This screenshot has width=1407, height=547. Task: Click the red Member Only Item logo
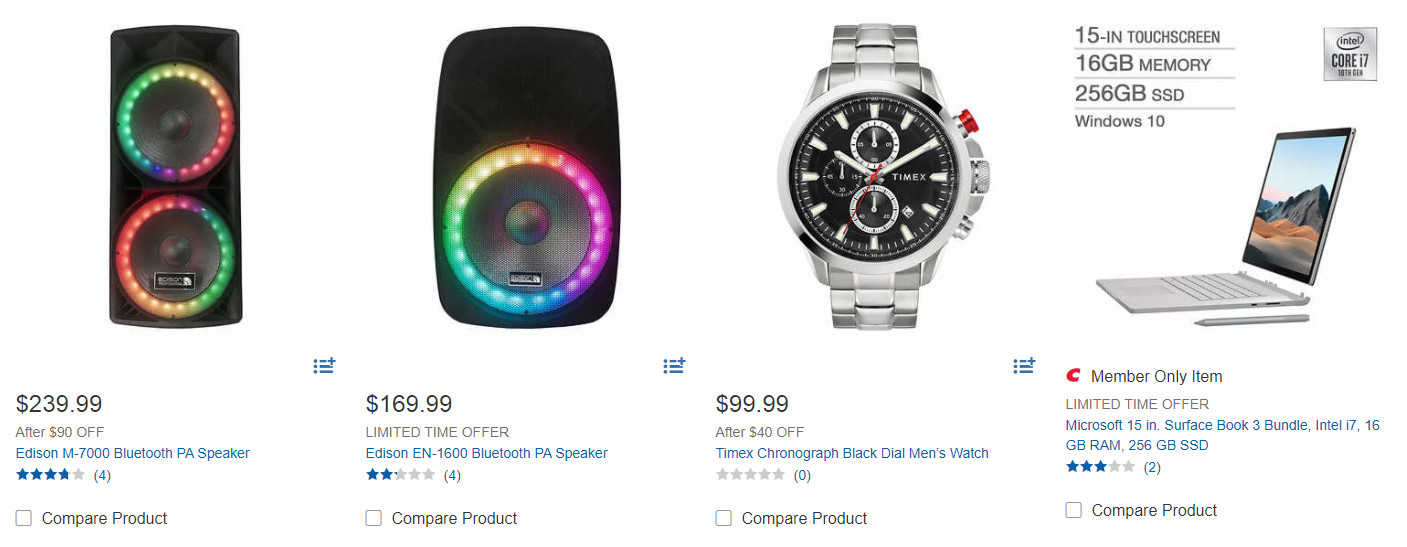(1074, 376)
